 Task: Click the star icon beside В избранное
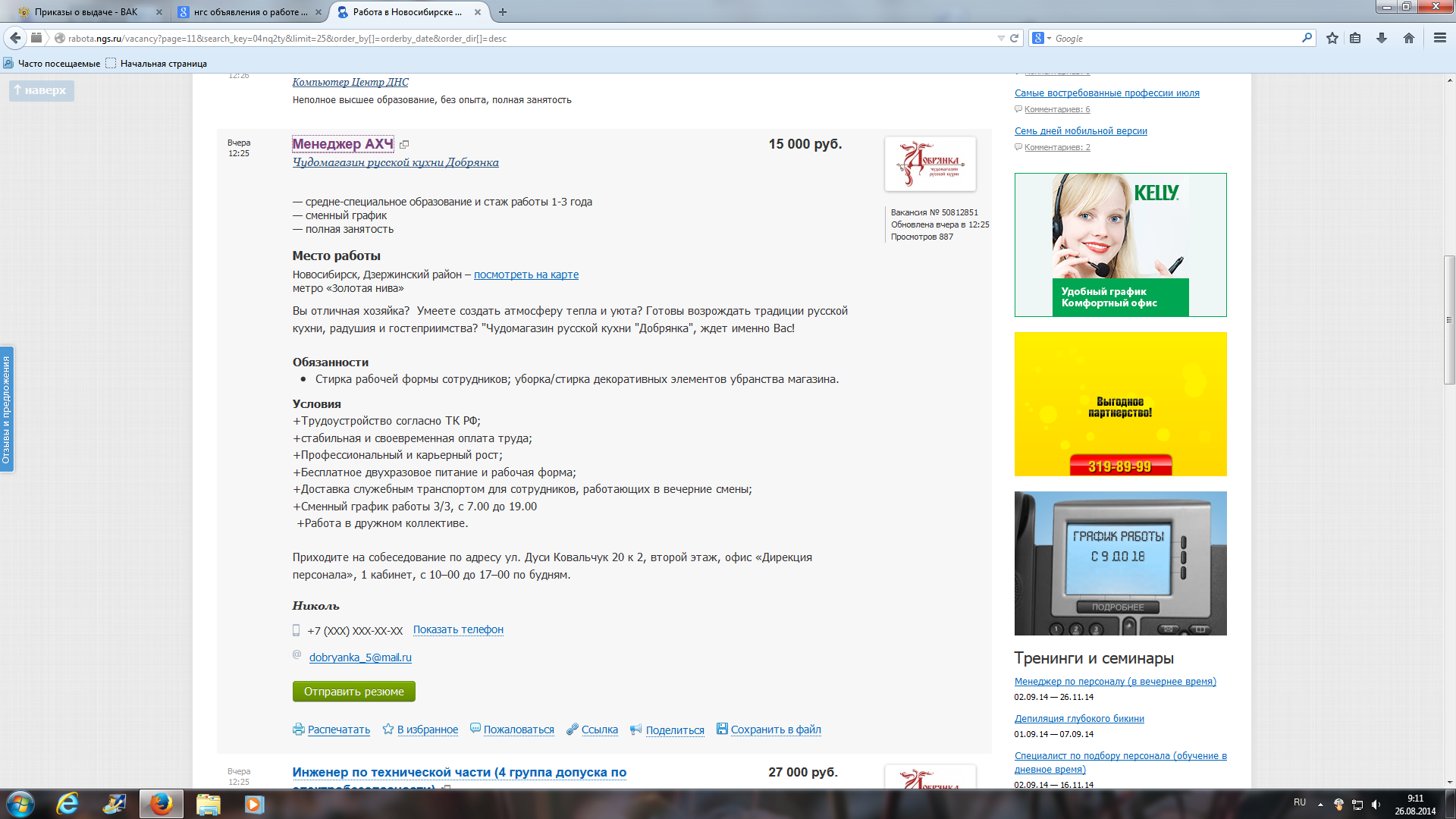(x=388, y=729)
